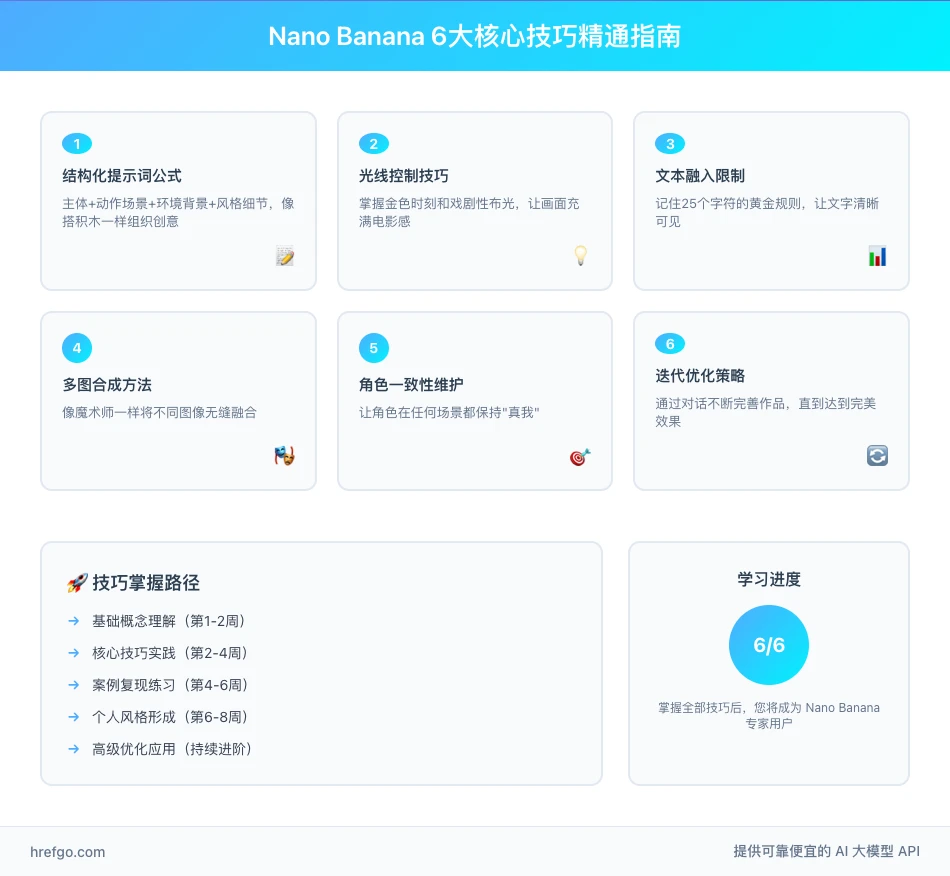Viewport: 950px width, 876px height.
Task: Click the 6/6 progress circle
Action: click(769, 645)
